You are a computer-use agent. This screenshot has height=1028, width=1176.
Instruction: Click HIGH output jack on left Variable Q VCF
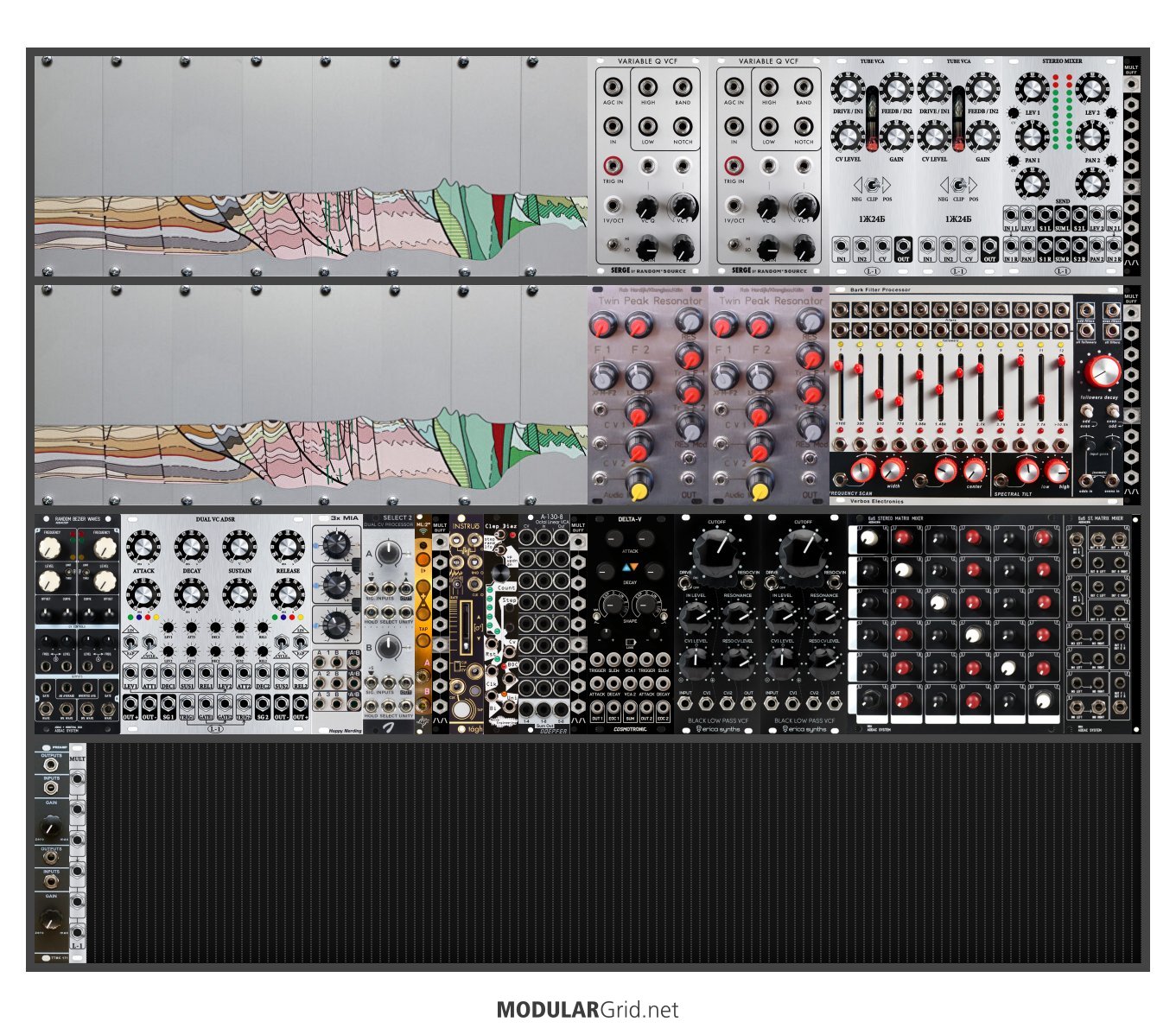[648, 87]
